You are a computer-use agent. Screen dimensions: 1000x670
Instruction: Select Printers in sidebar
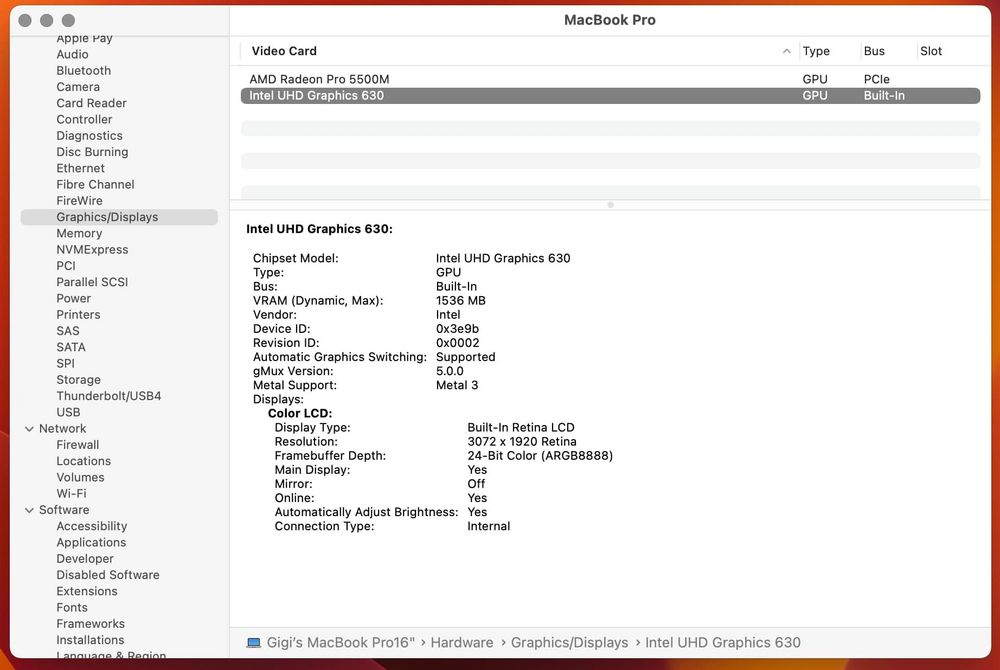(78, 314)
